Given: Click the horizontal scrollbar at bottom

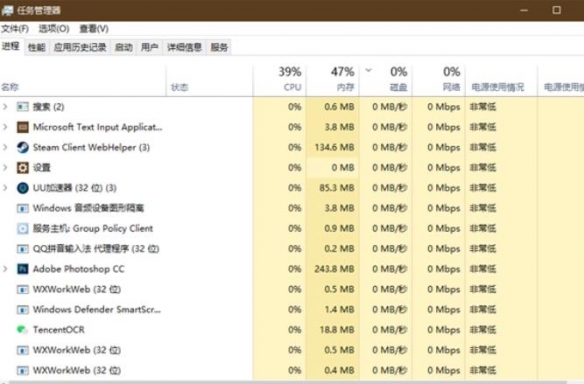Looking at the screenshot, I should pyautogui.click(x=287, y=382).
